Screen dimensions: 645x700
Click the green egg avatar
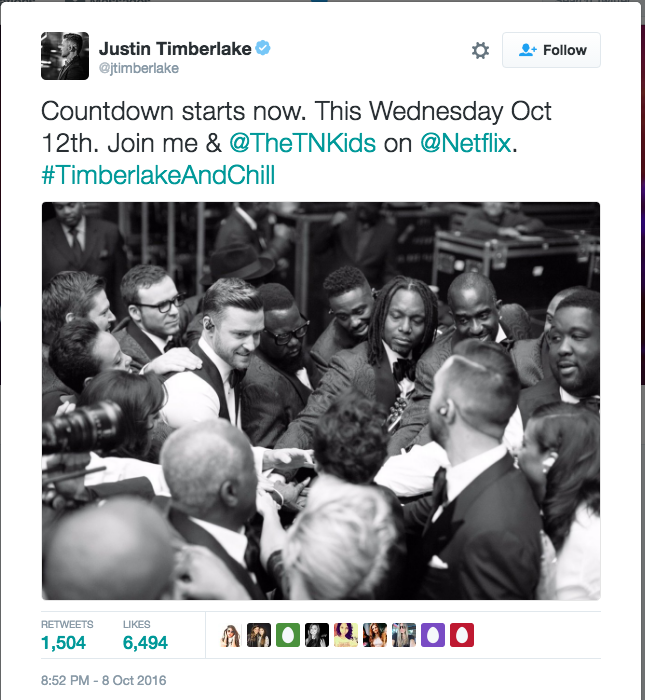[x=288, y=635]
